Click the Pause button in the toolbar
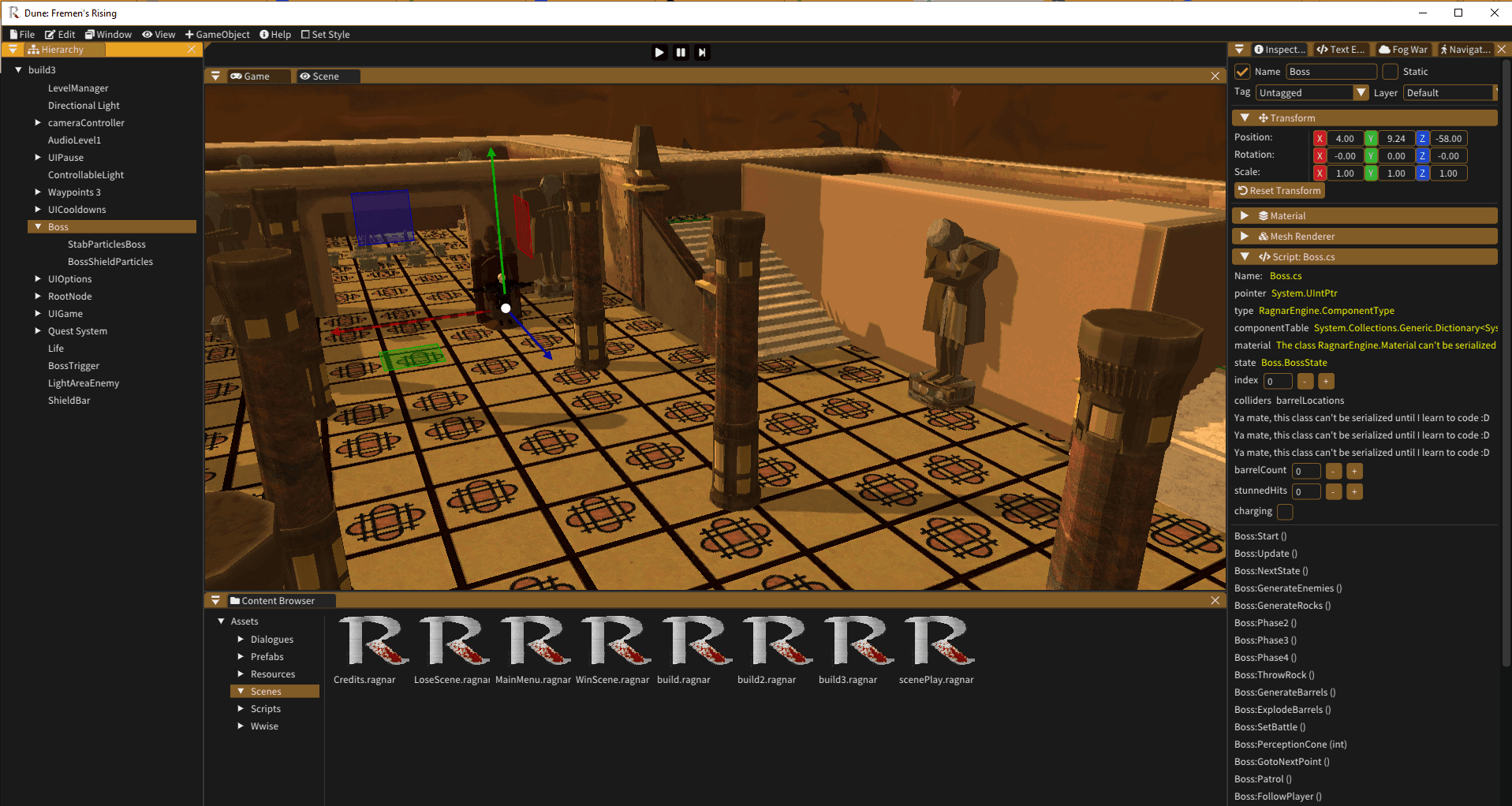1512x806 pixels. (681, 53)
